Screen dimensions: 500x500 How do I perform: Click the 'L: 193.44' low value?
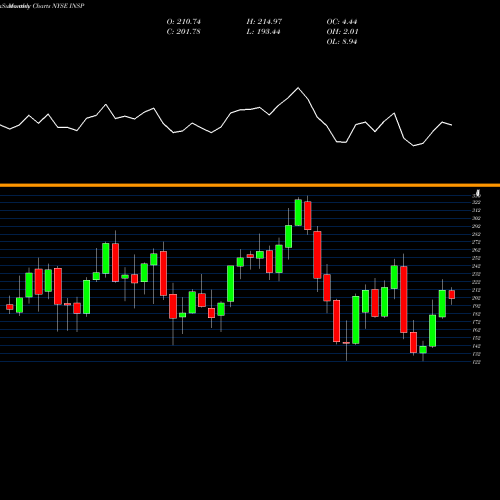tap(263, 32)
